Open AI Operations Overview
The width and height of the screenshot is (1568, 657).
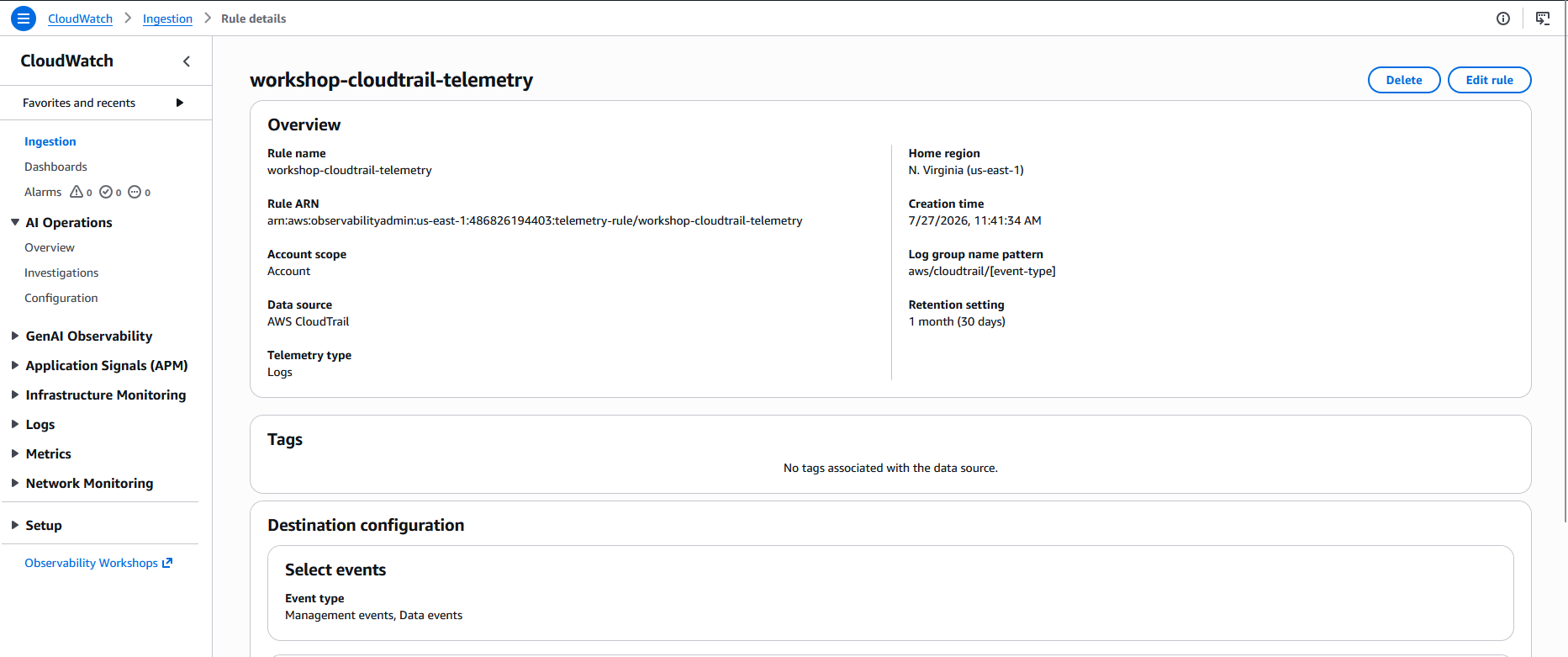50,247
